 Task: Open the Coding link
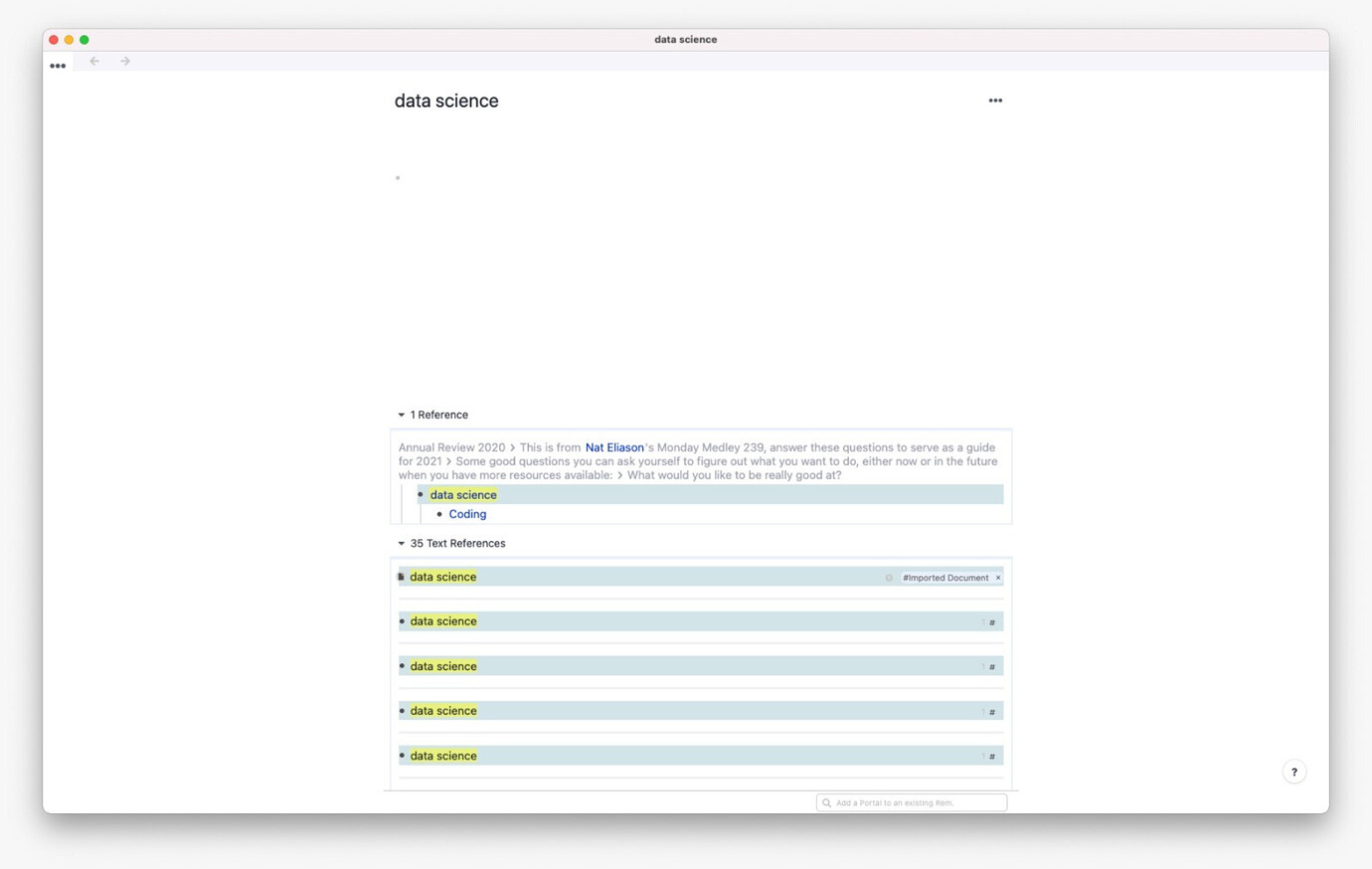click(467, 514)
